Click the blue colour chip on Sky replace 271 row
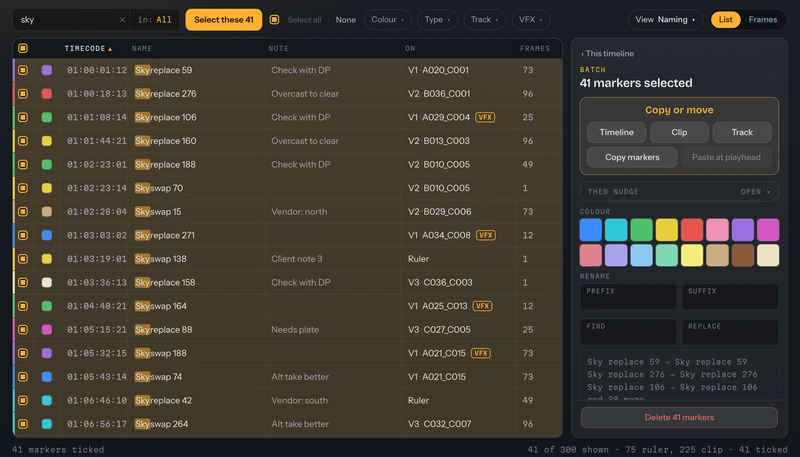Viewport: 800px width, 457px height. tap(46, 235)
